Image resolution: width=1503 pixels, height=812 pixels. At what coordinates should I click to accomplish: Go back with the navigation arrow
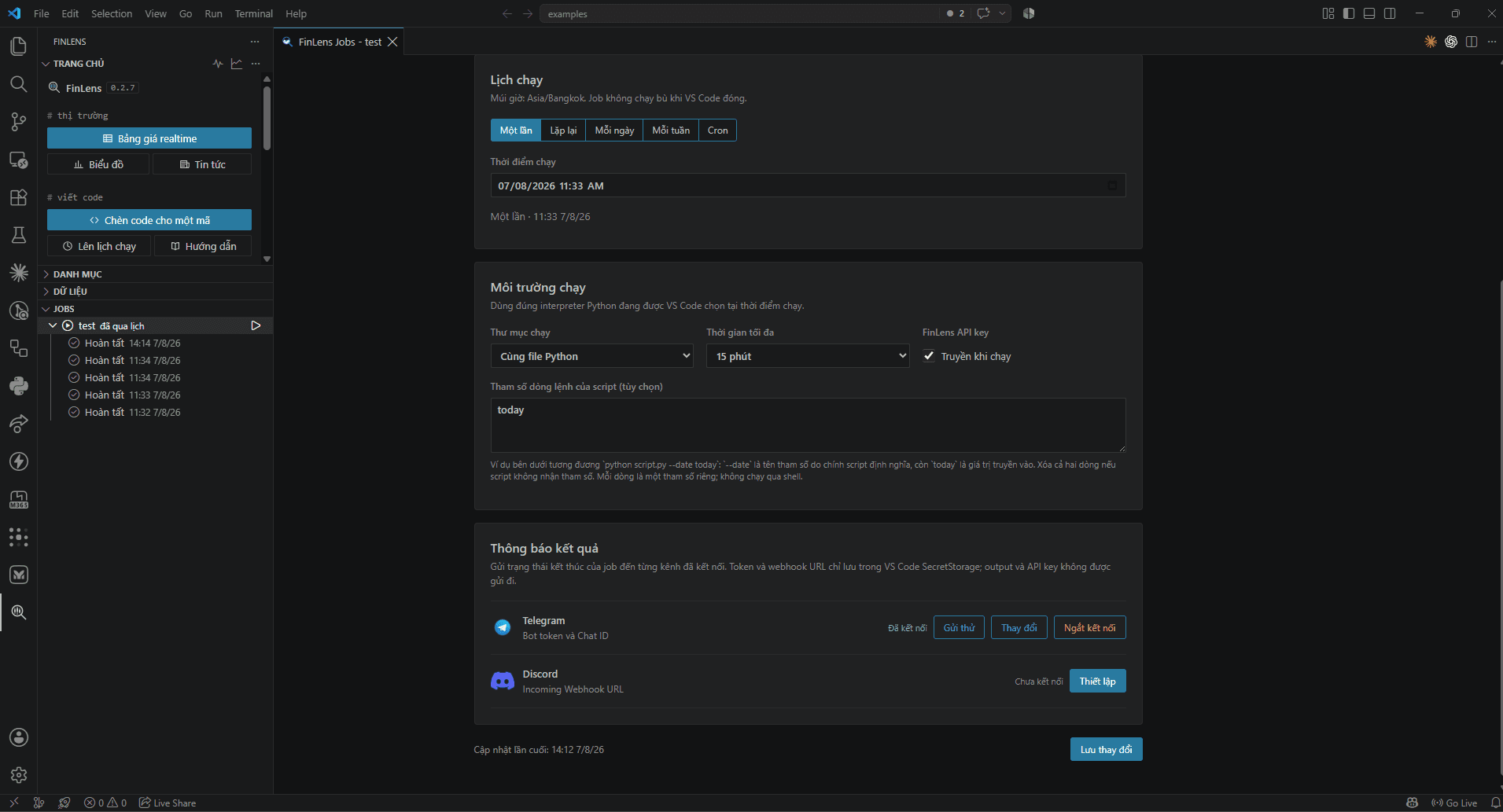point(507,13)
